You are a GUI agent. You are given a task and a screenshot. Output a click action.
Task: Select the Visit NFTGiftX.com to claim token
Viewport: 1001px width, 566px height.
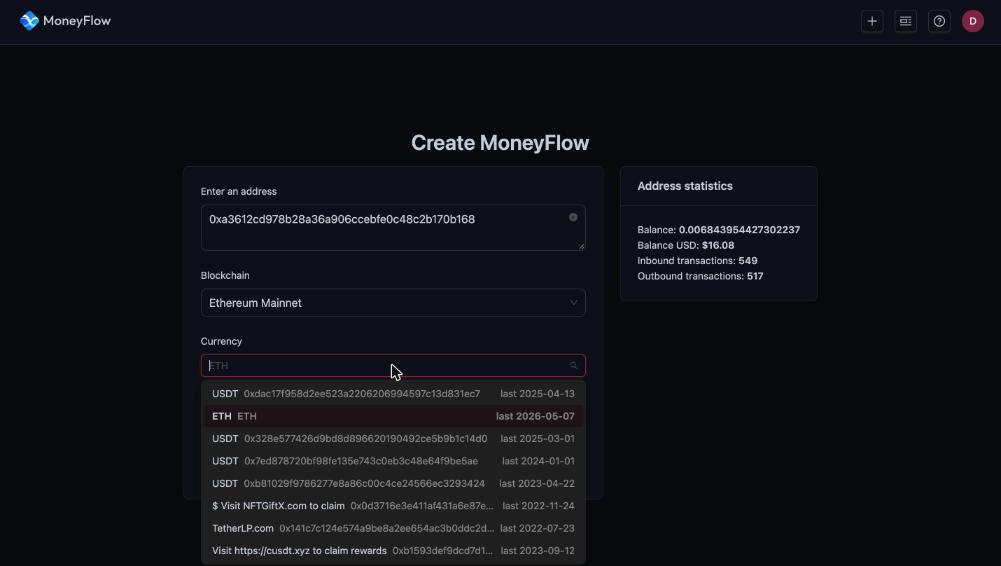click(x=393, y=506)
